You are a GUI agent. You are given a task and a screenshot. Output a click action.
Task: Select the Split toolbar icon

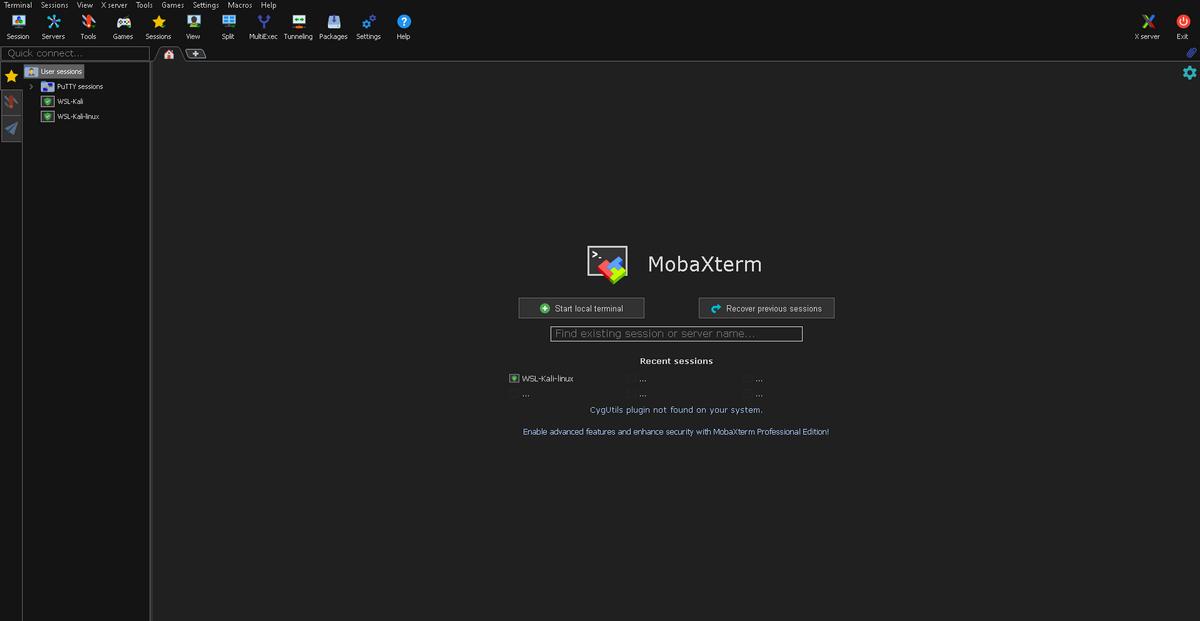[228, 26]
